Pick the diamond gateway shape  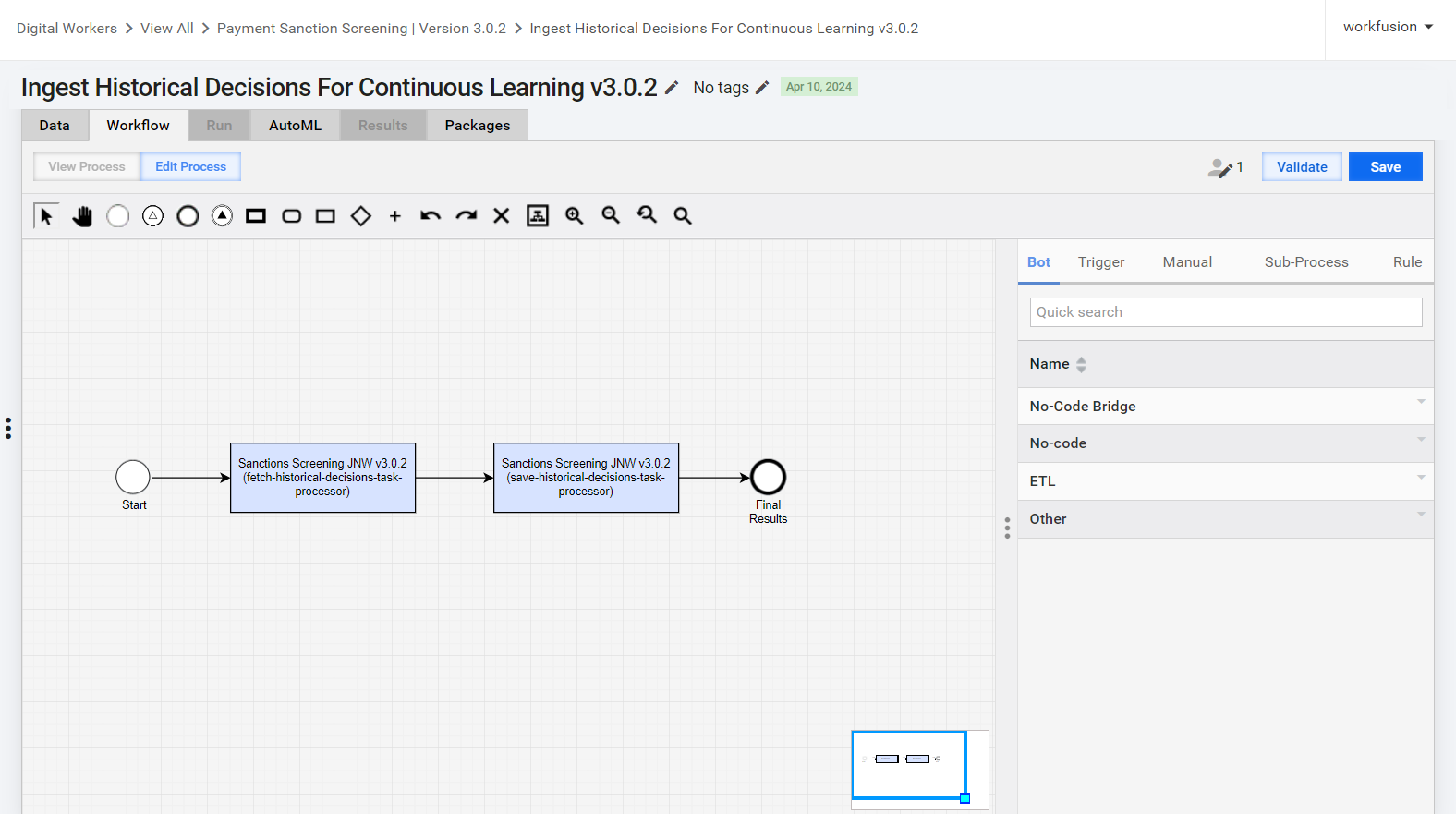click(x=360, y=215)
